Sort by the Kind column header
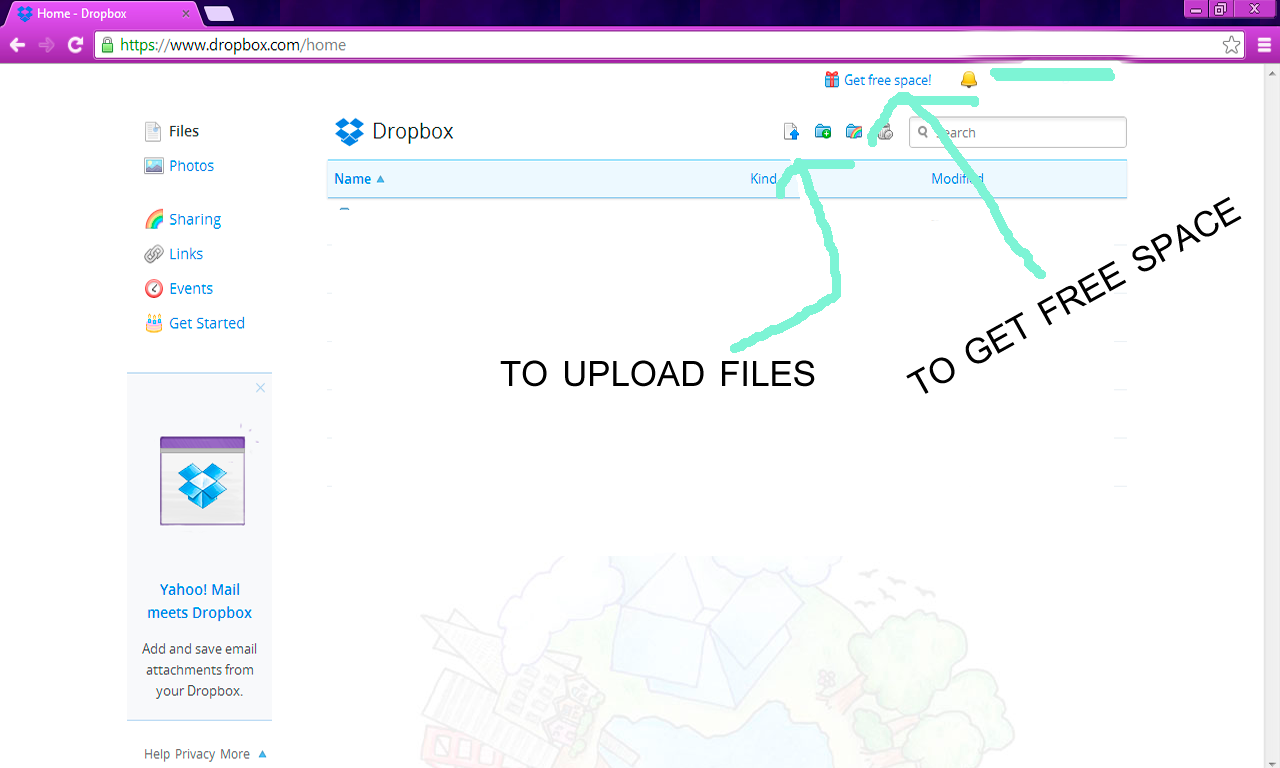The height and width of the screenshot is (768, 1280). coord(763,179)
